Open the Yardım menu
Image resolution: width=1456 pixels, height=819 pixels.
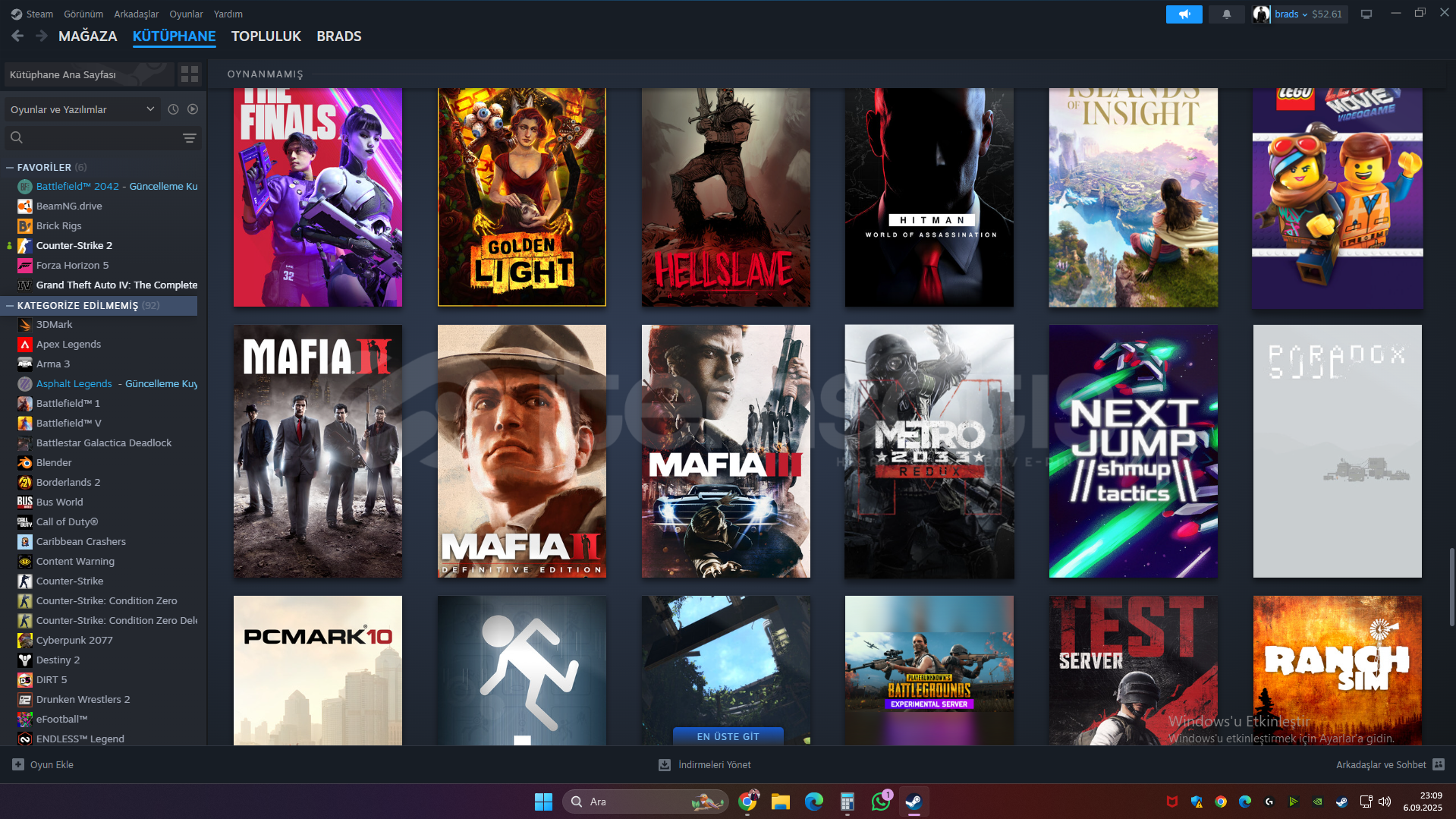pyautogui.click(x=228, y=14)
